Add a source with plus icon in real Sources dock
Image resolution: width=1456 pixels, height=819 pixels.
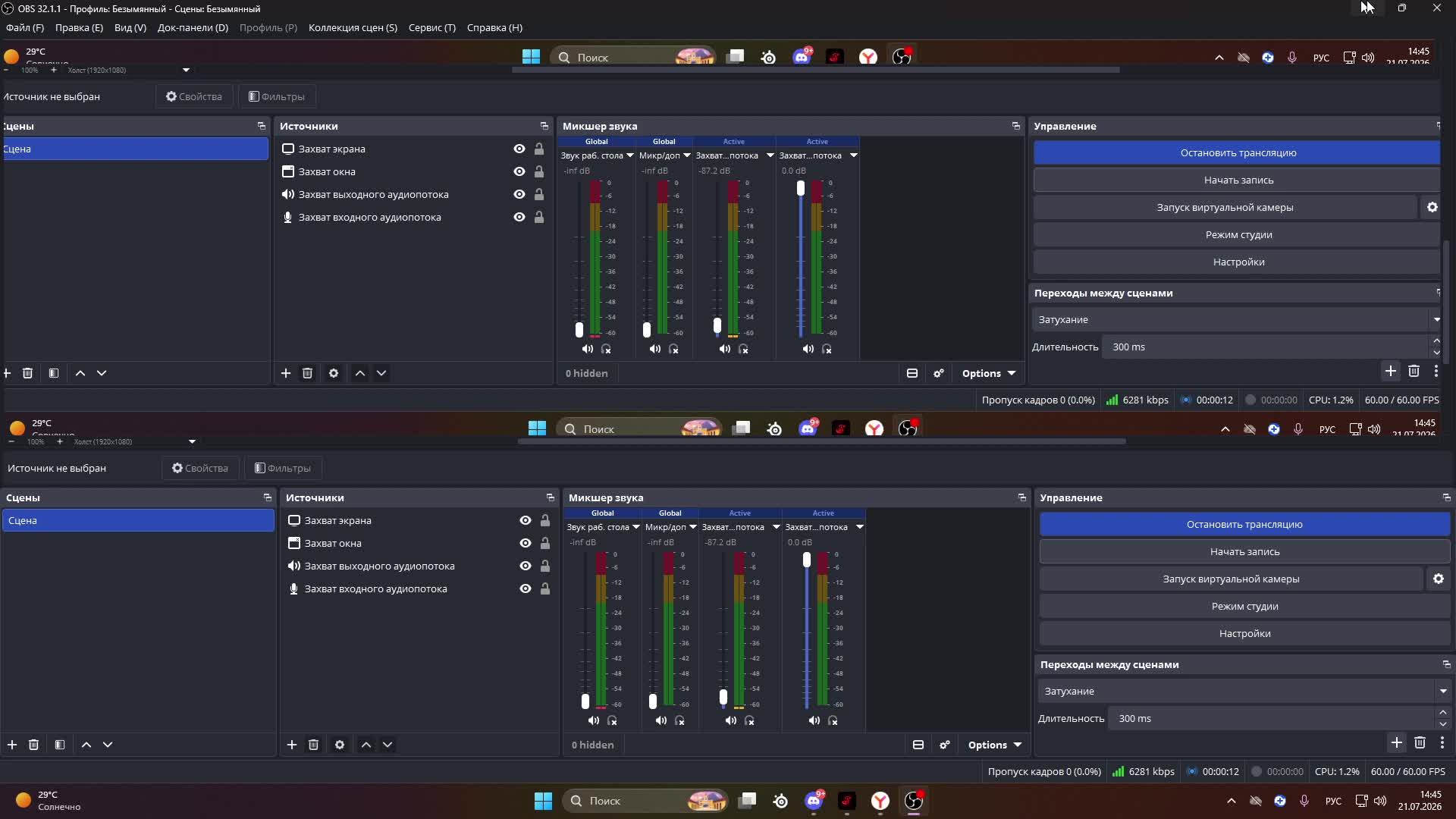tap(292, 745)
